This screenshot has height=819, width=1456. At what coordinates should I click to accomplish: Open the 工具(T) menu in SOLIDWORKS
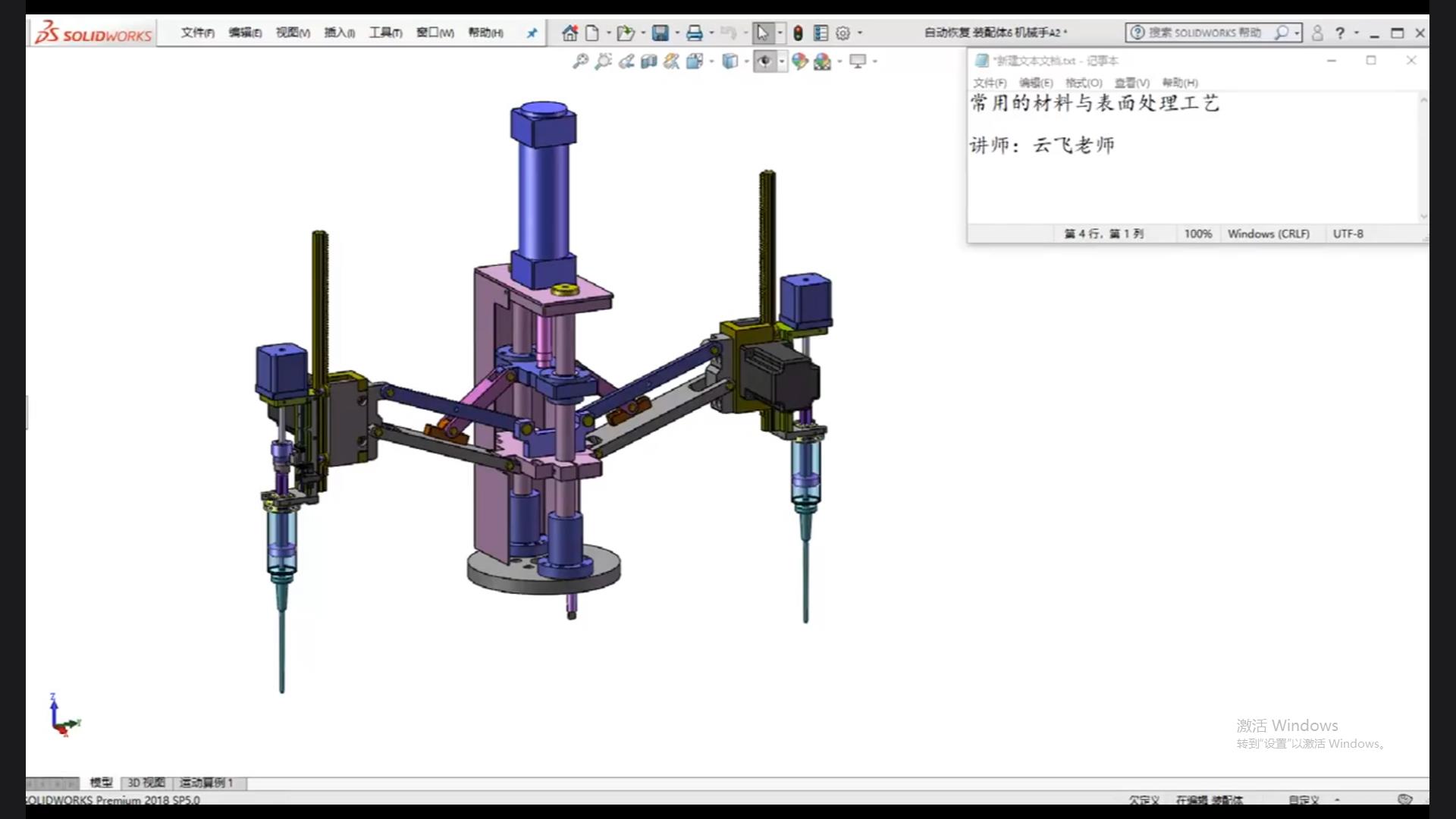coord(385,33)
